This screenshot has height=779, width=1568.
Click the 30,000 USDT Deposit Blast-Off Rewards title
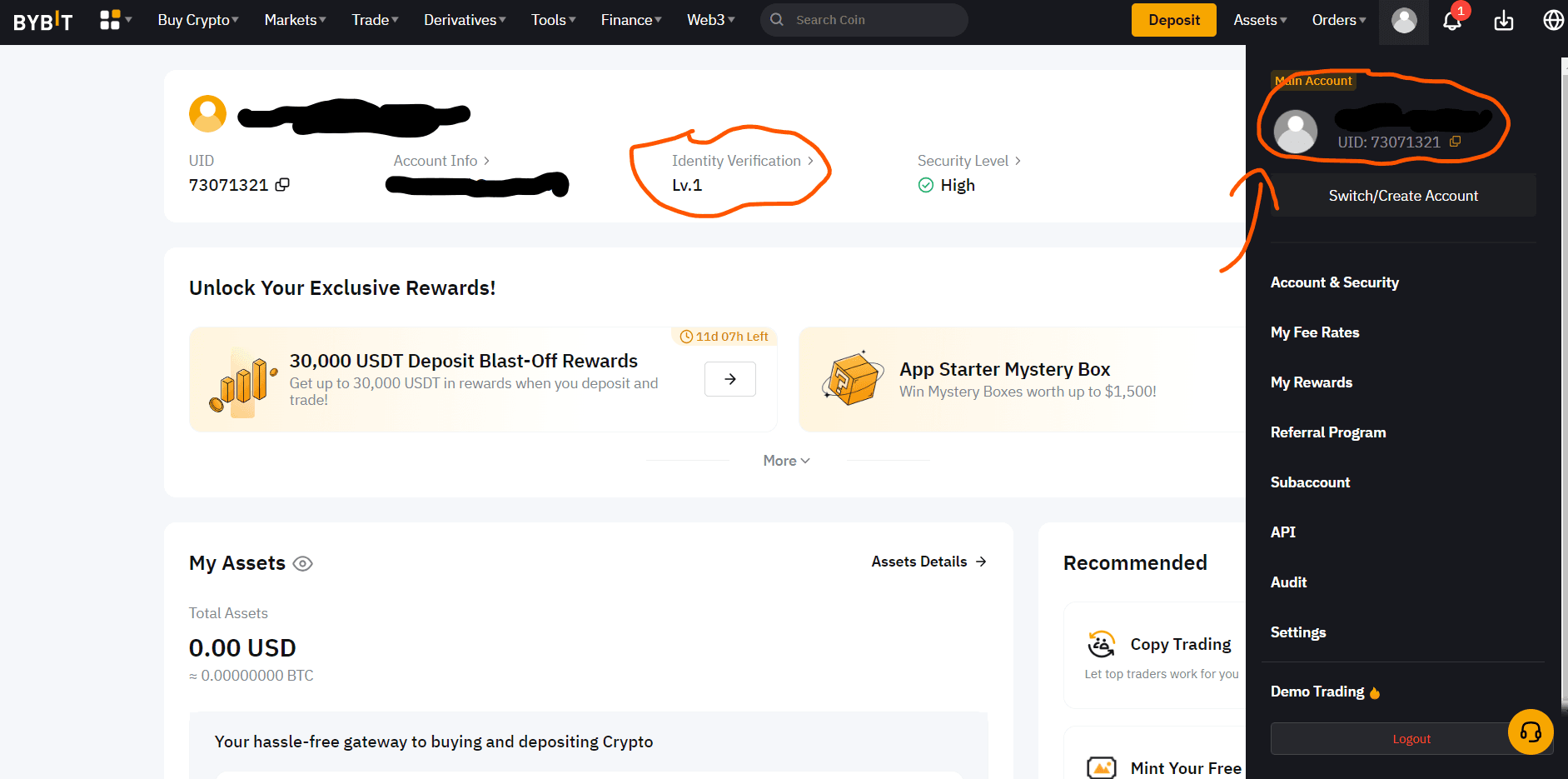click(464, 361)
